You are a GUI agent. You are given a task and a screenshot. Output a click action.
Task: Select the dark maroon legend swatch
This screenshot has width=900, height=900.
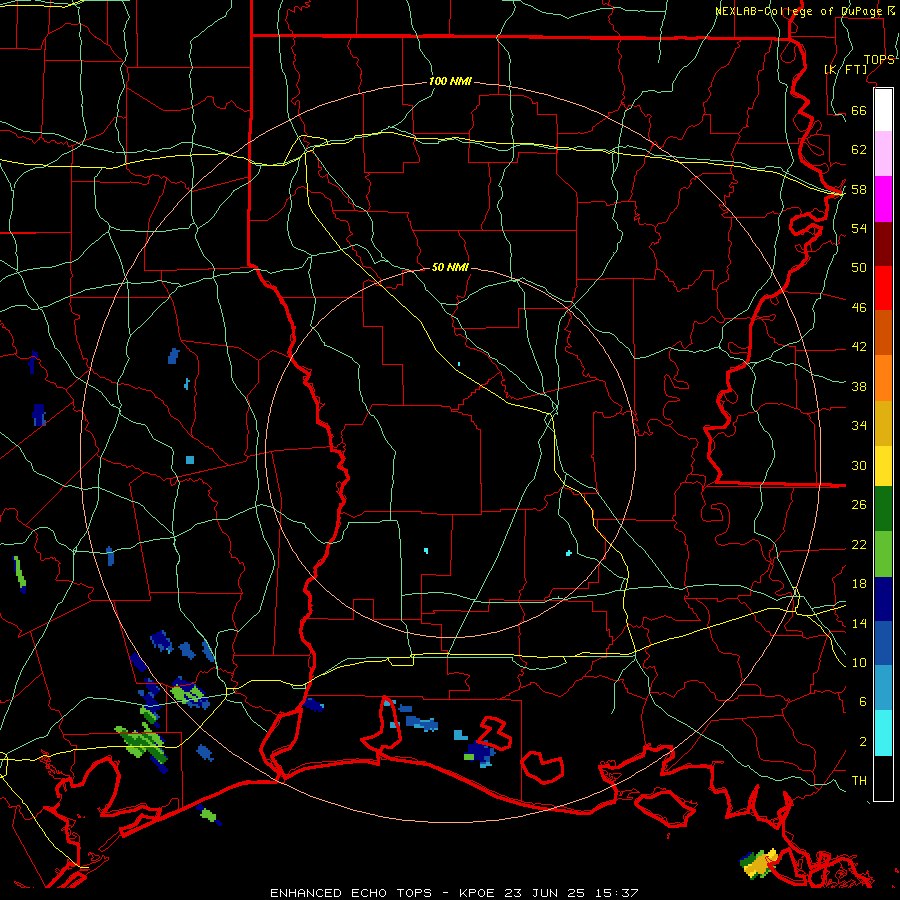click(883, 244)
